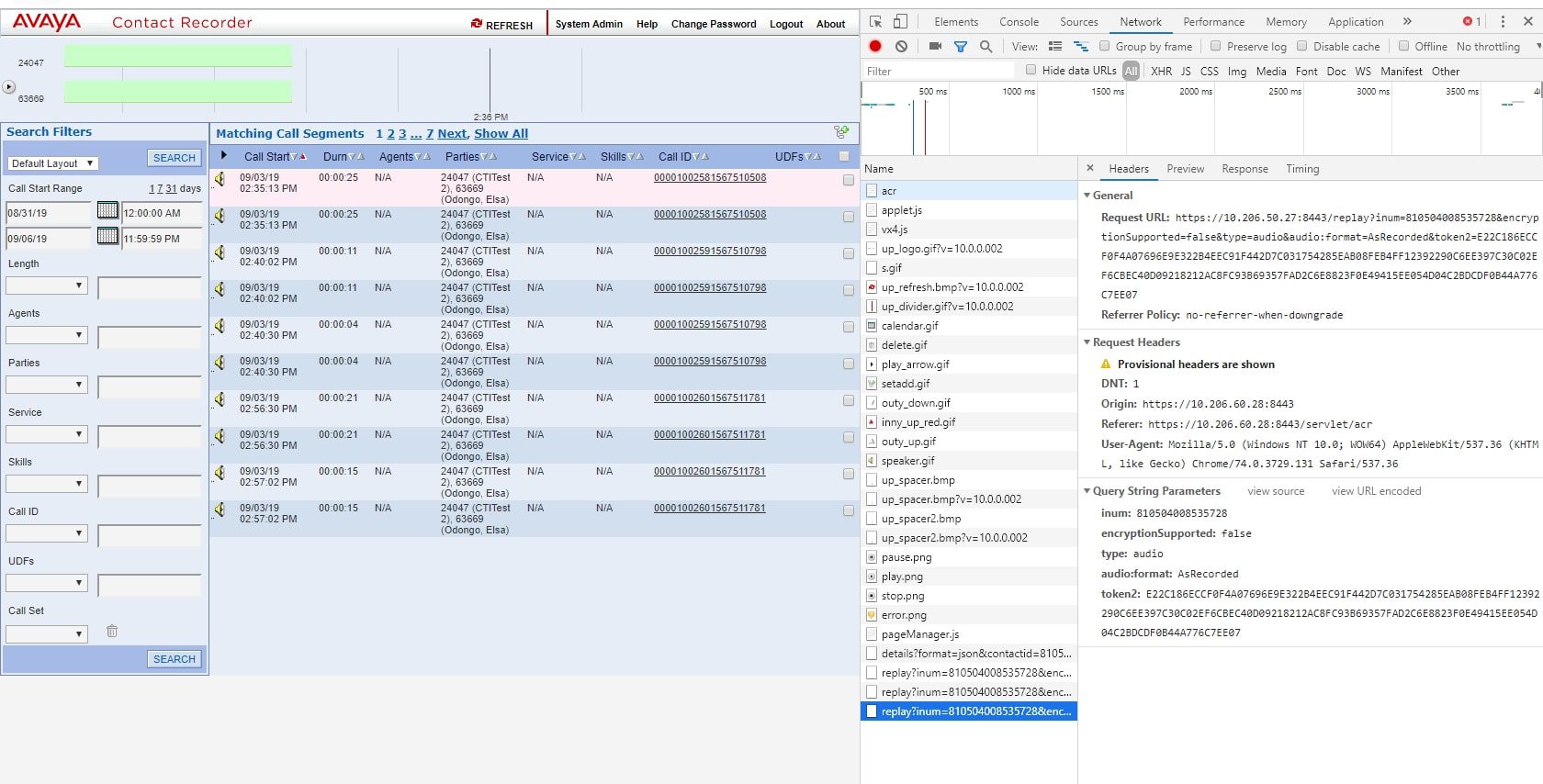Toggle the network filter funnel icon
1543x784 pixels.
pyautogui.click(x=961, y=46)
